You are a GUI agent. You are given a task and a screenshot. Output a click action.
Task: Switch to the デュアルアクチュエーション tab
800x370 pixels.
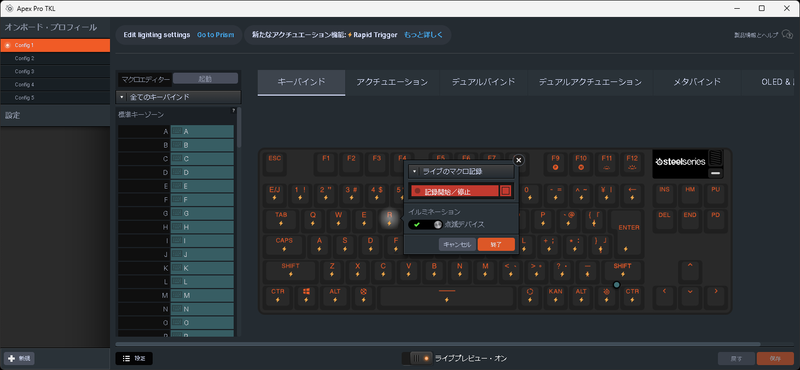click(590, 82)
